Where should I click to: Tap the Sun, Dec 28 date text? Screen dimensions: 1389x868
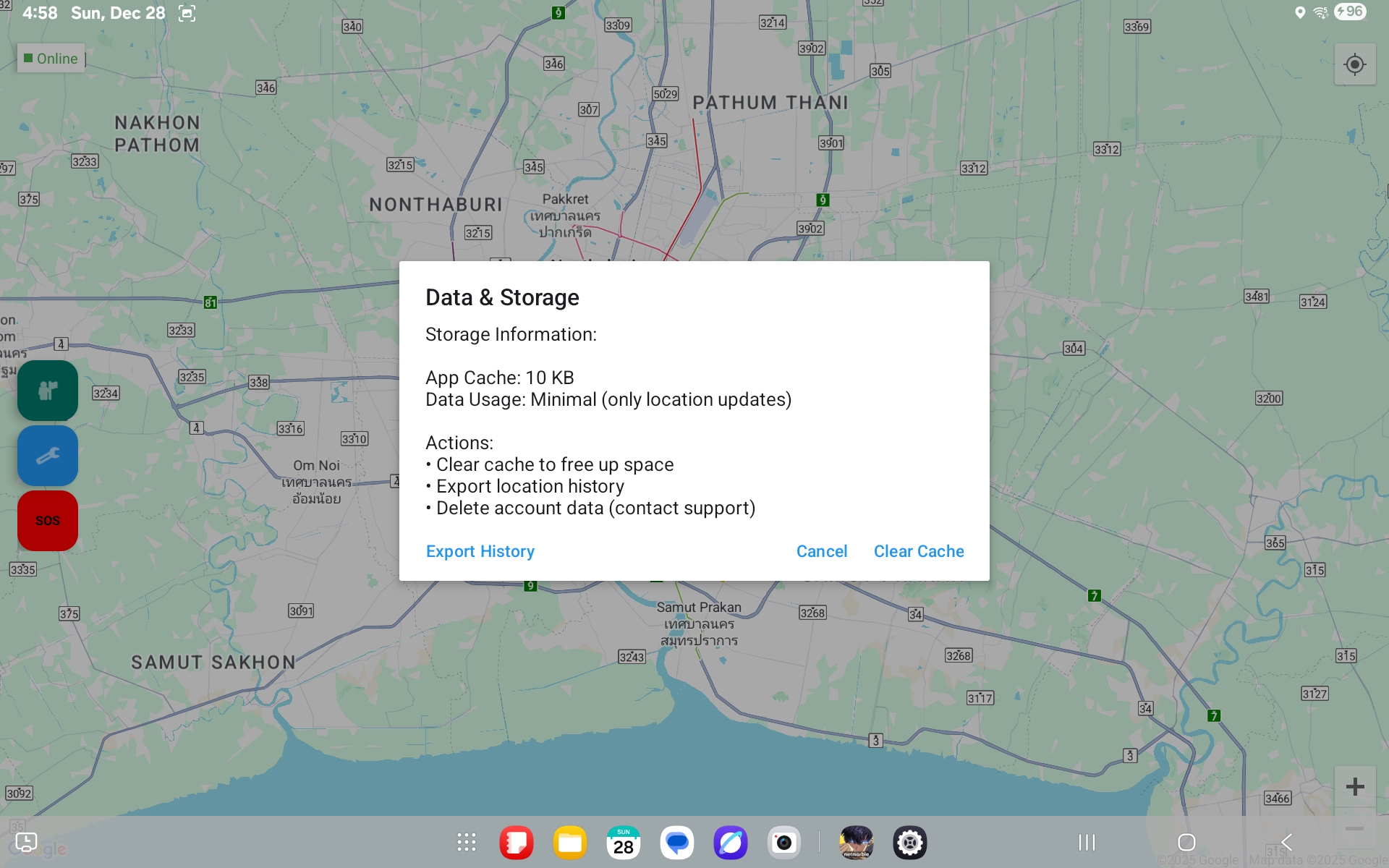click(118, 13)
